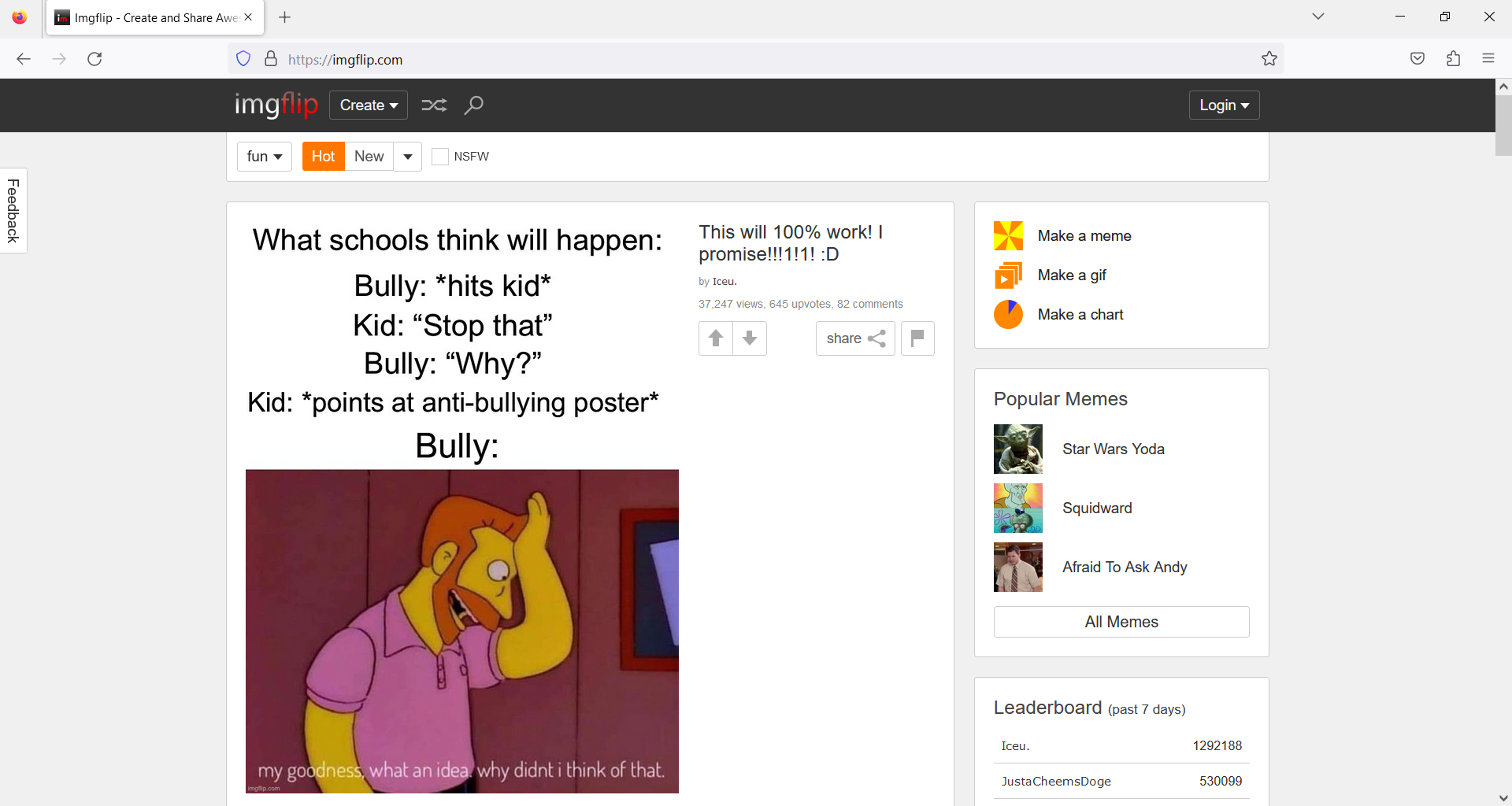The height and width of the screenshot is (806, 1512).
Task: Click the Make a meme pinwheel icon
Action: coord(1008,236)
